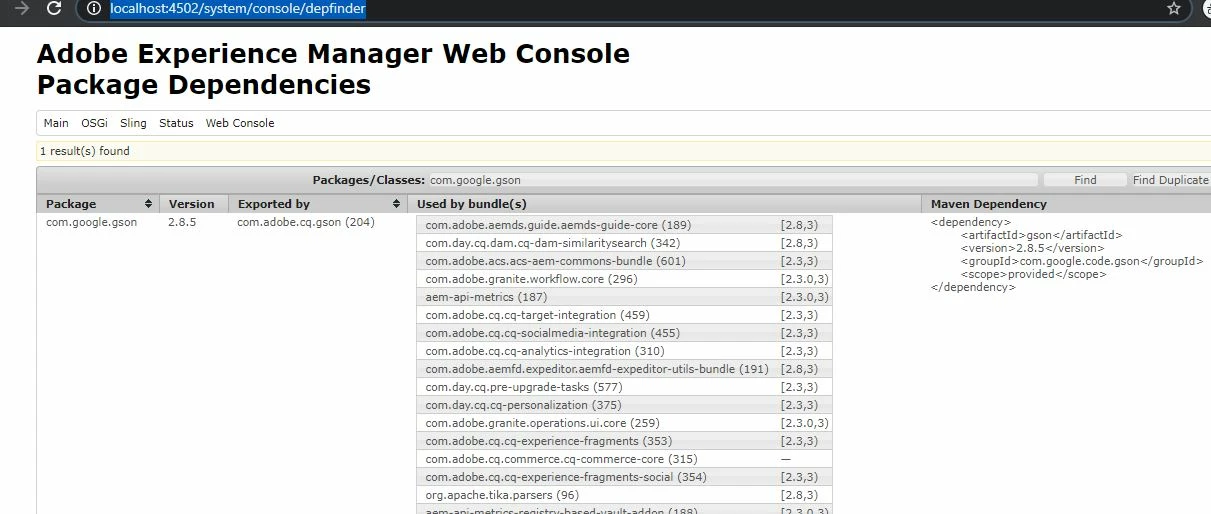Screen dimensions: 1211x514
Task: Click the sort arrows icon in Package header
Action: click(x=148, y=204)
